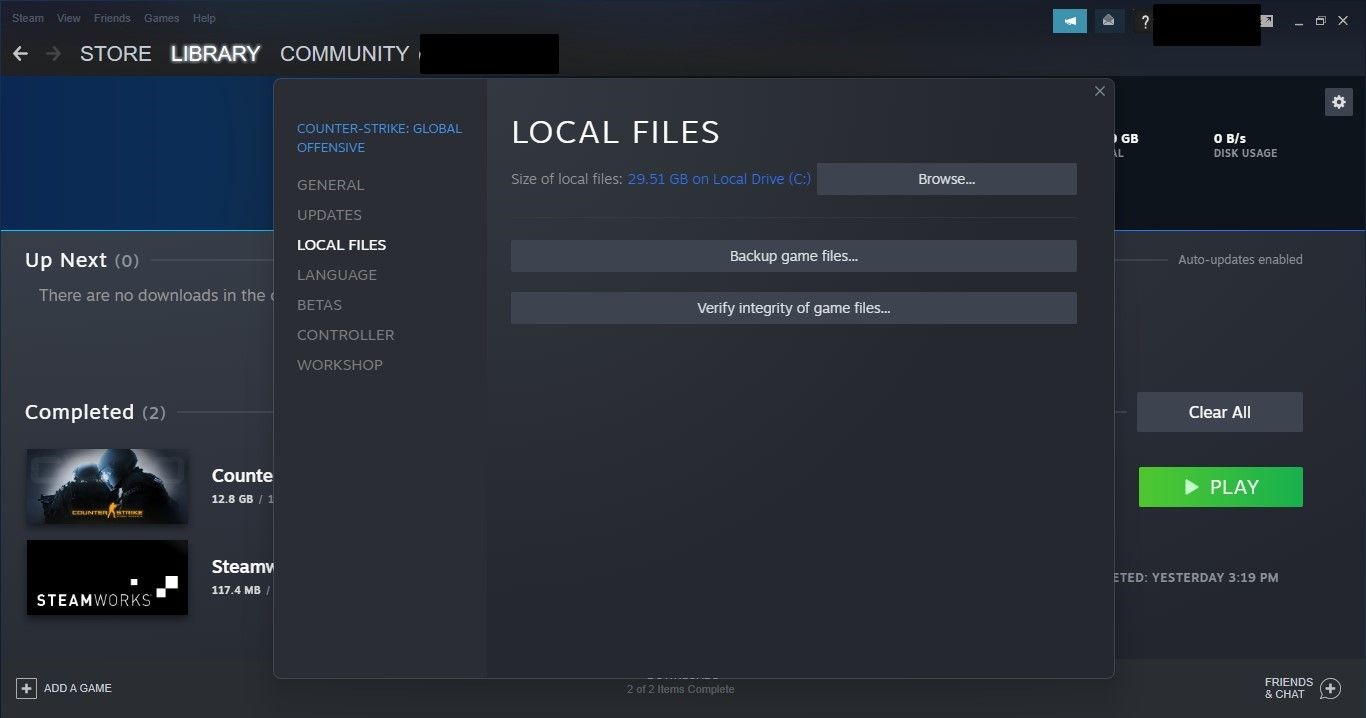Viewport: 1366px width, 718px height.
Task: Close the Local Files properties dialog
Action: (x=1100, y=91)
